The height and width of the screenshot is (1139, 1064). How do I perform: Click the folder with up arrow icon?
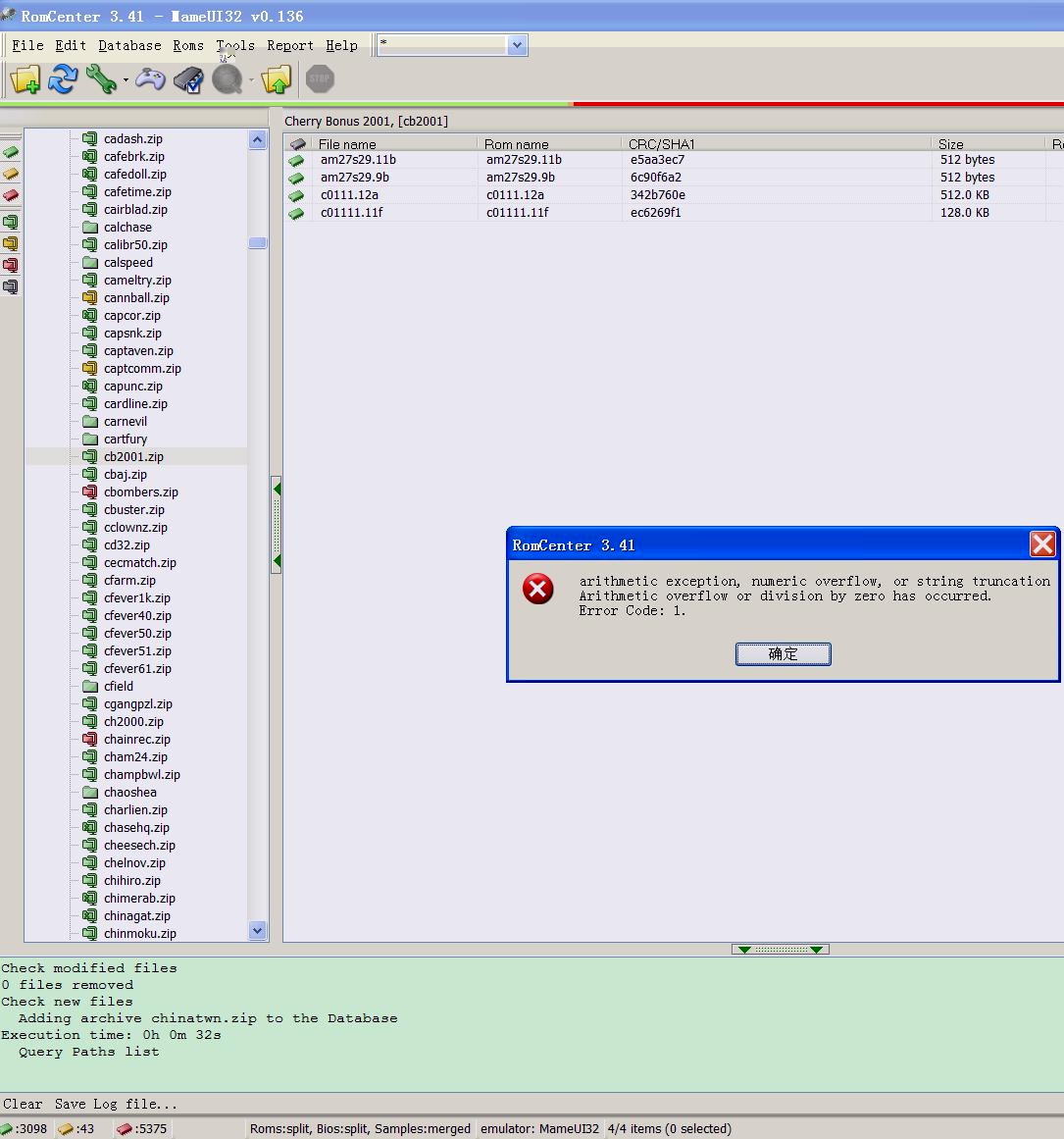click(x=277, y=79)
